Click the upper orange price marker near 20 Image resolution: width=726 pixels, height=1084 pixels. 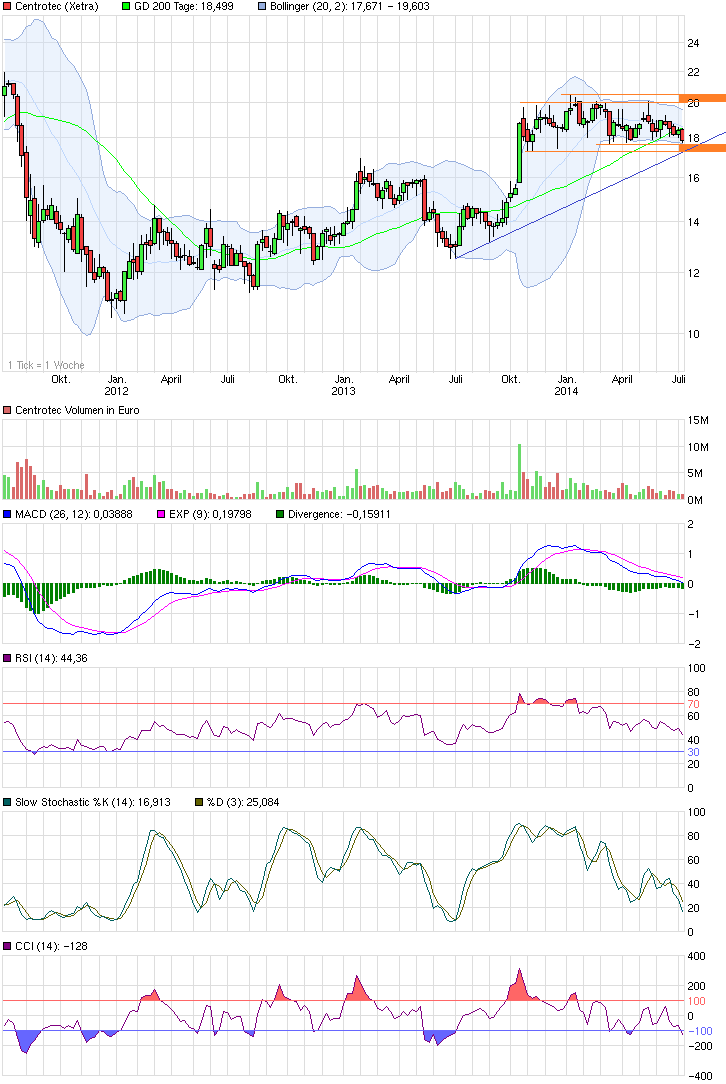point(701,98)
